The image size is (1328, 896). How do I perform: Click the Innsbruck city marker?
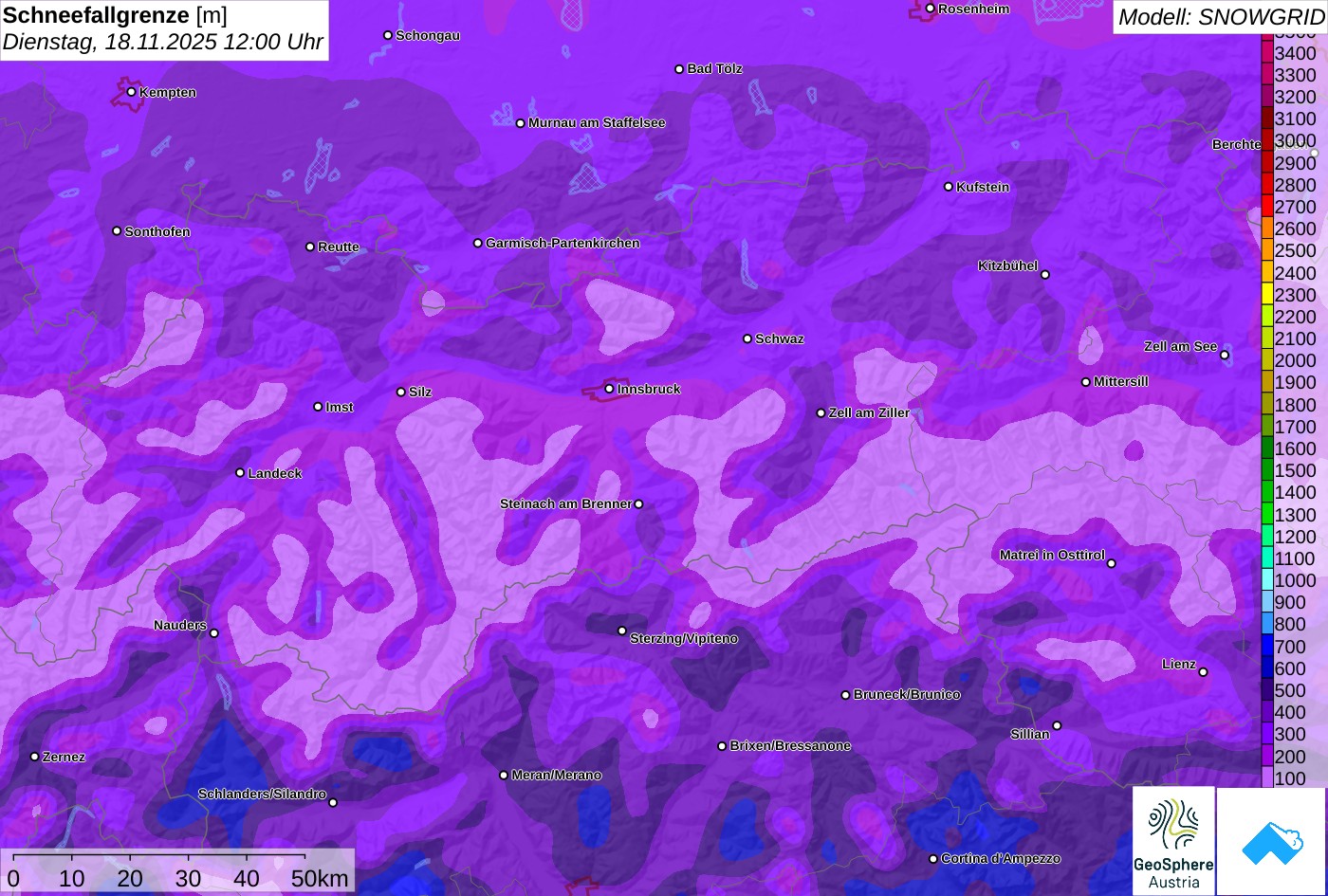(x=609, y=389)
